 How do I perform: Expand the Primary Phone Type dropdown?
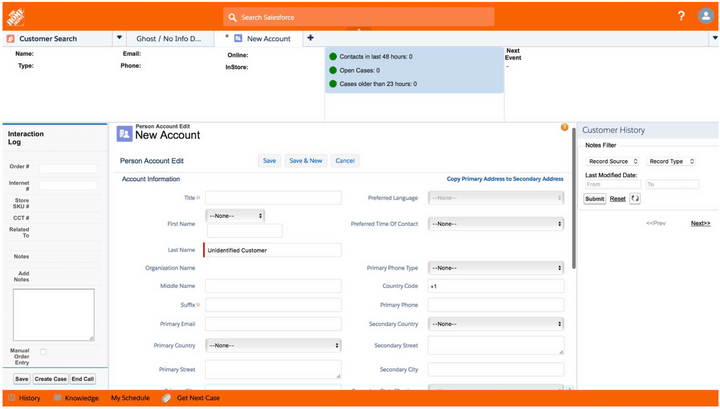(496, 267)
